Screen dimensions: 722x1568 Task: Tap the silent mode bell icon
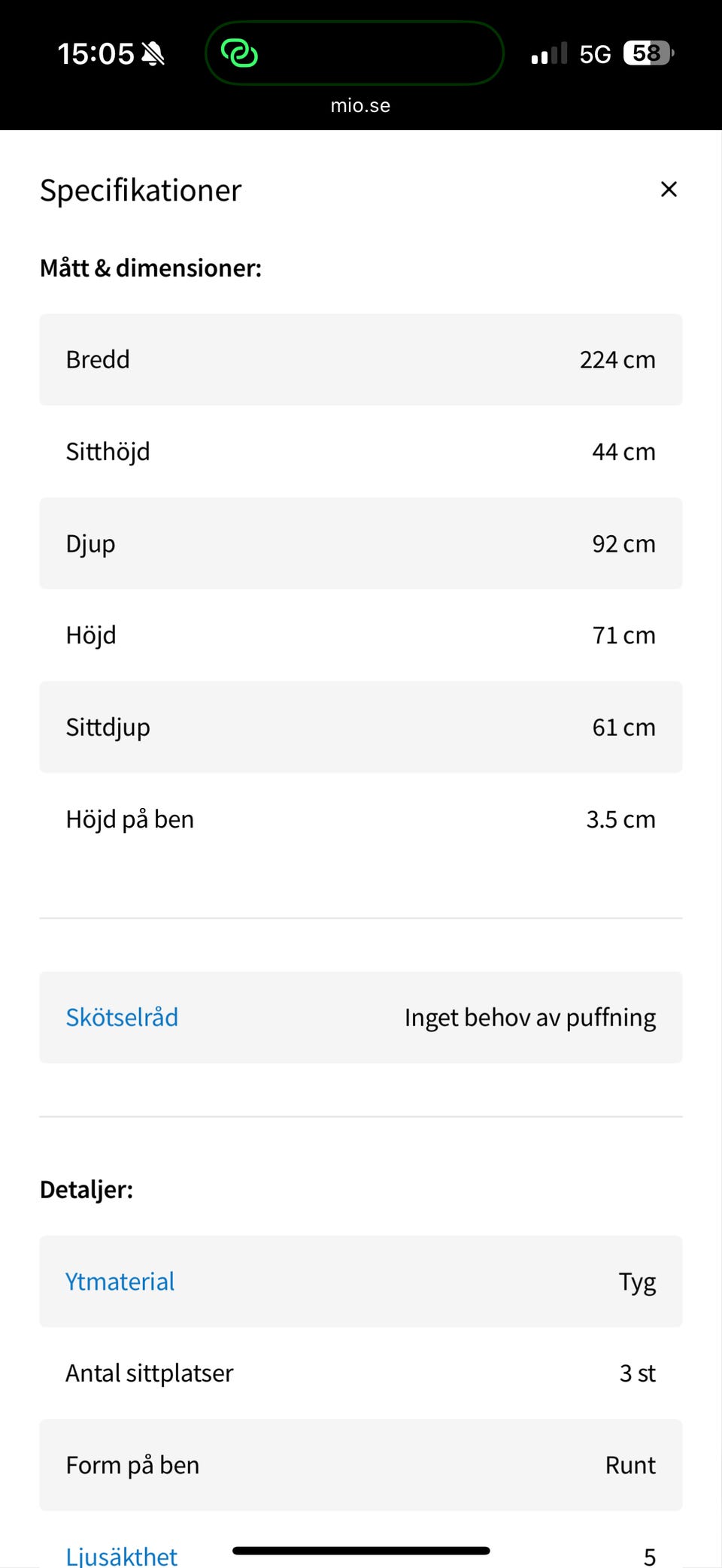coord(153,54)
